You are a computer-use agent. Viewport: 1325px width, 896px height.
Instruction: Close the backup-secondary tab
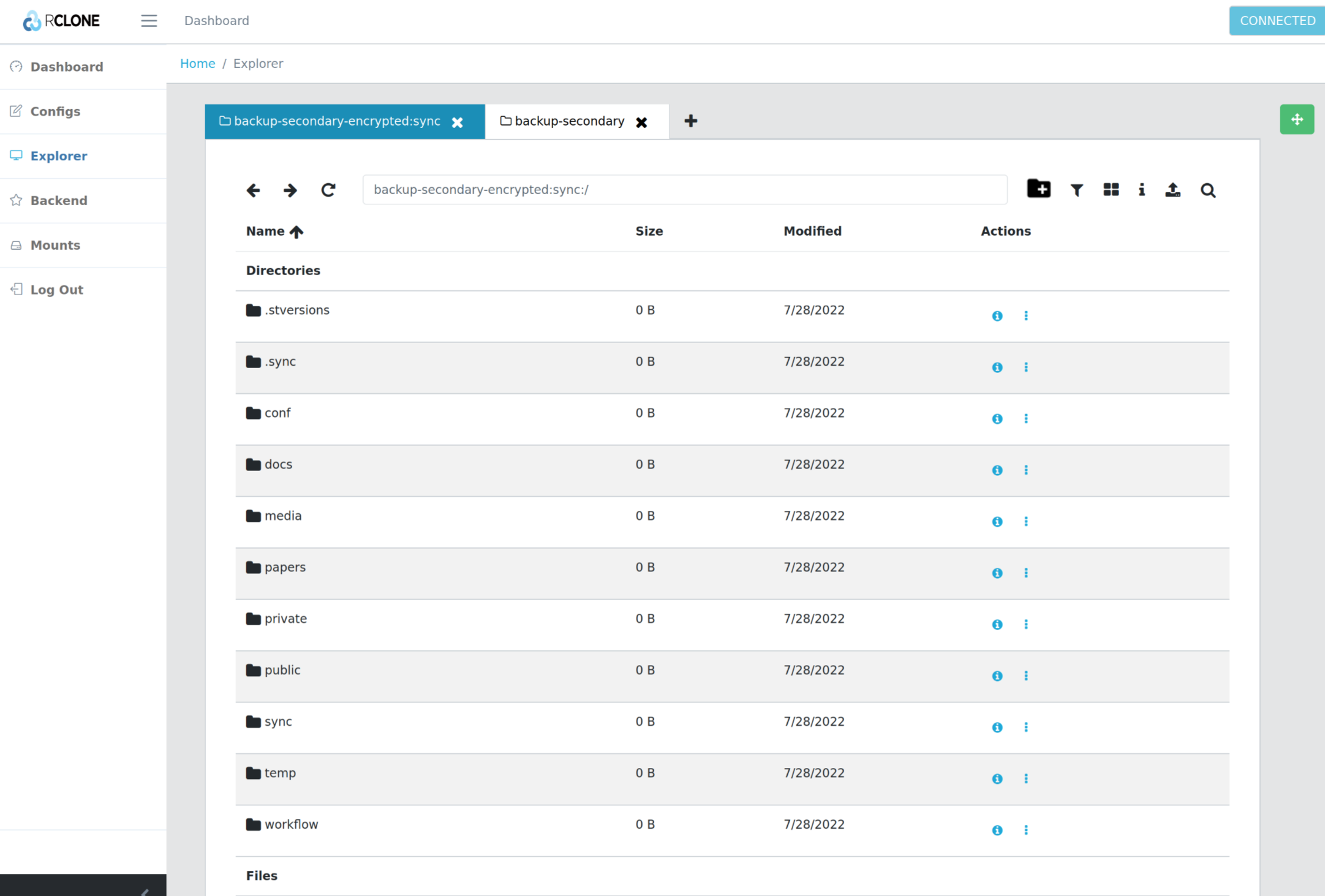pos(641,122)
